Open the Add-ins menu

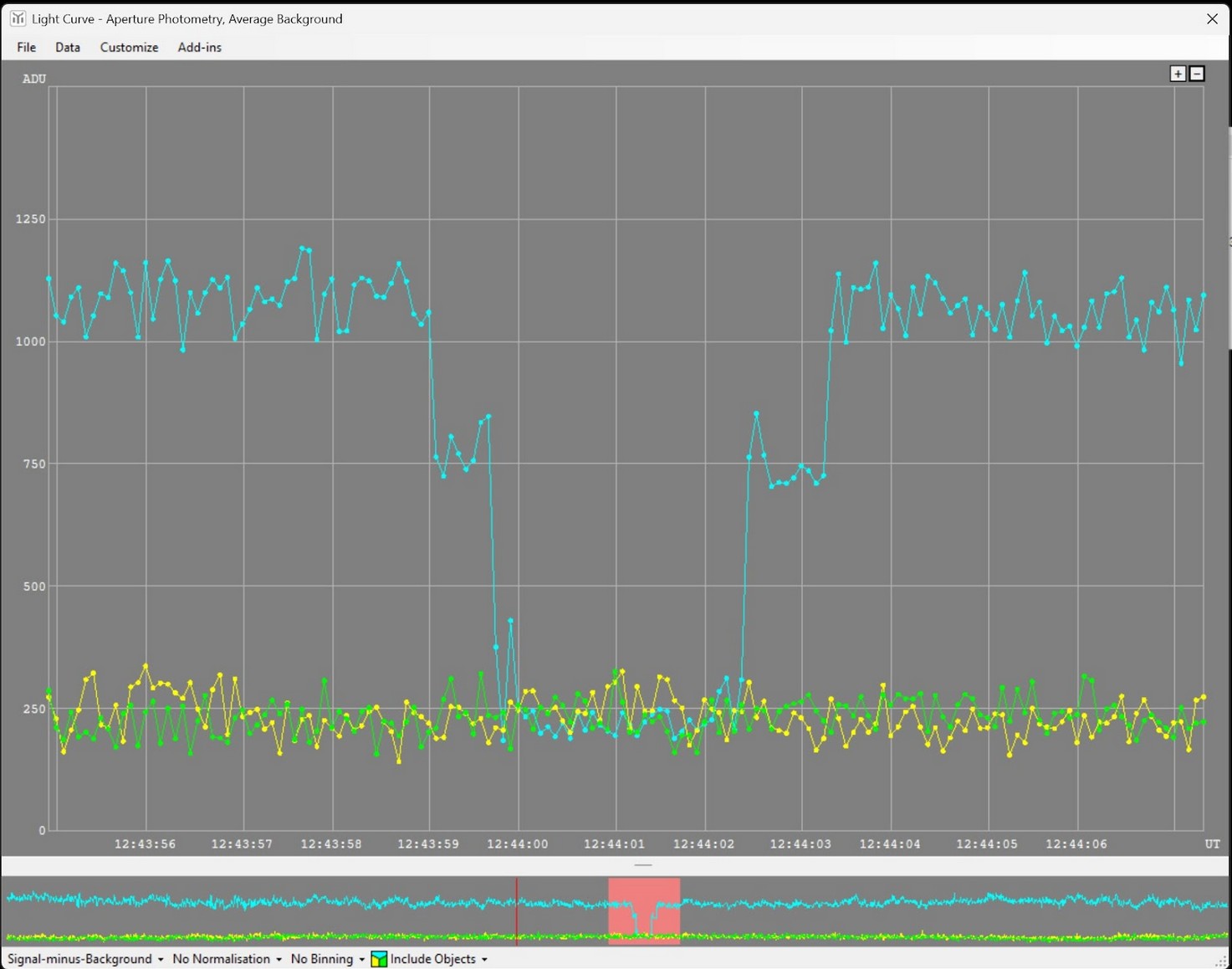[199, 48]
